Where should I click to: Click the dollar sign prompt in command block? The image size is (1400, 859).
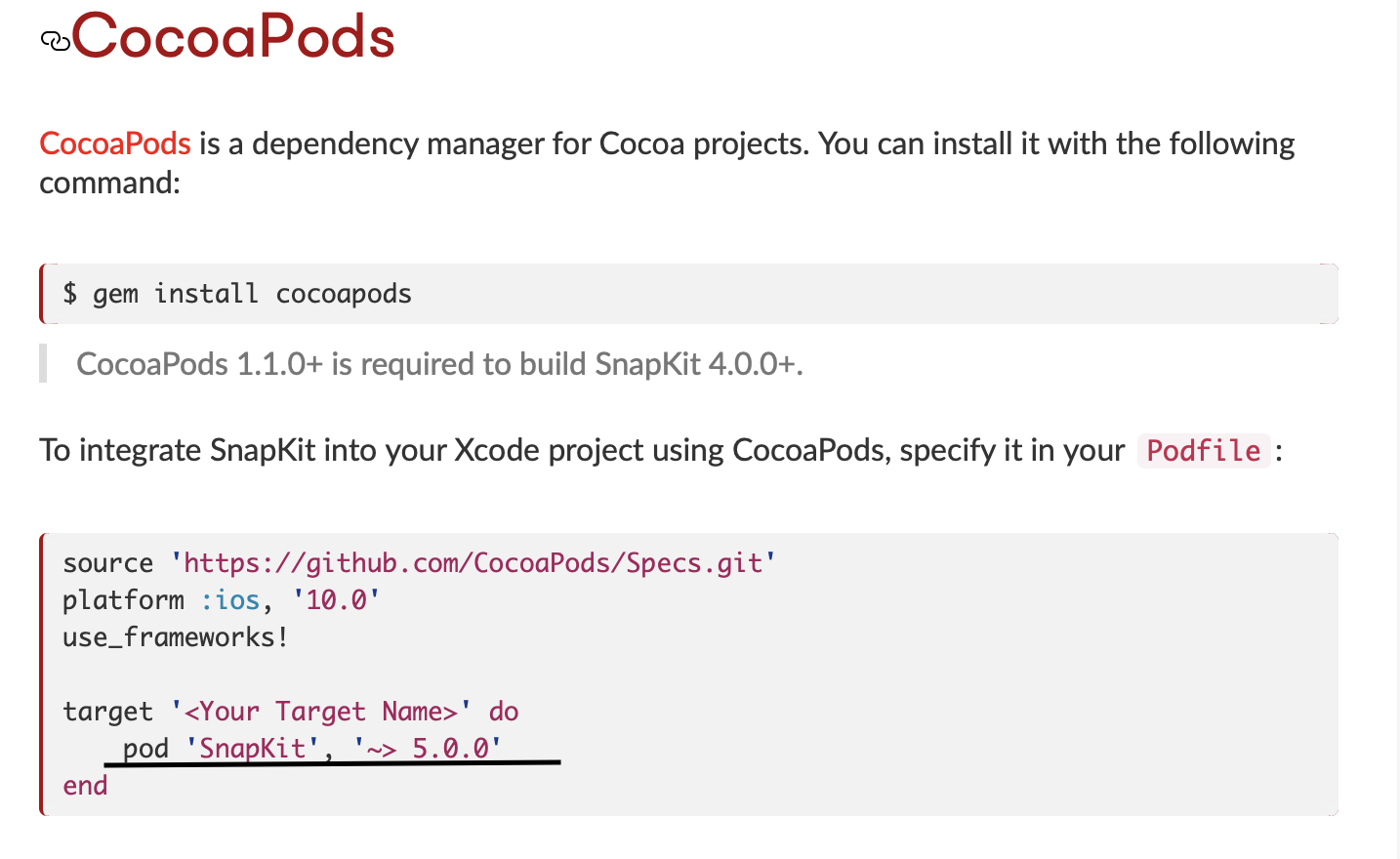click(70, 293)
